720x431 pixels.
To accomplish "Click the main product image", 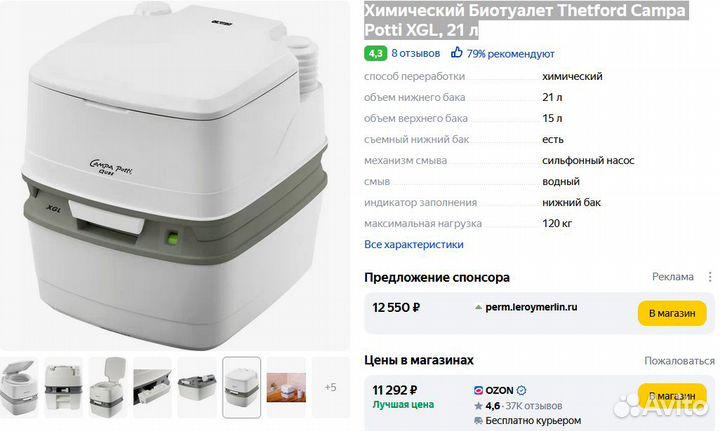I will [174, 175].
